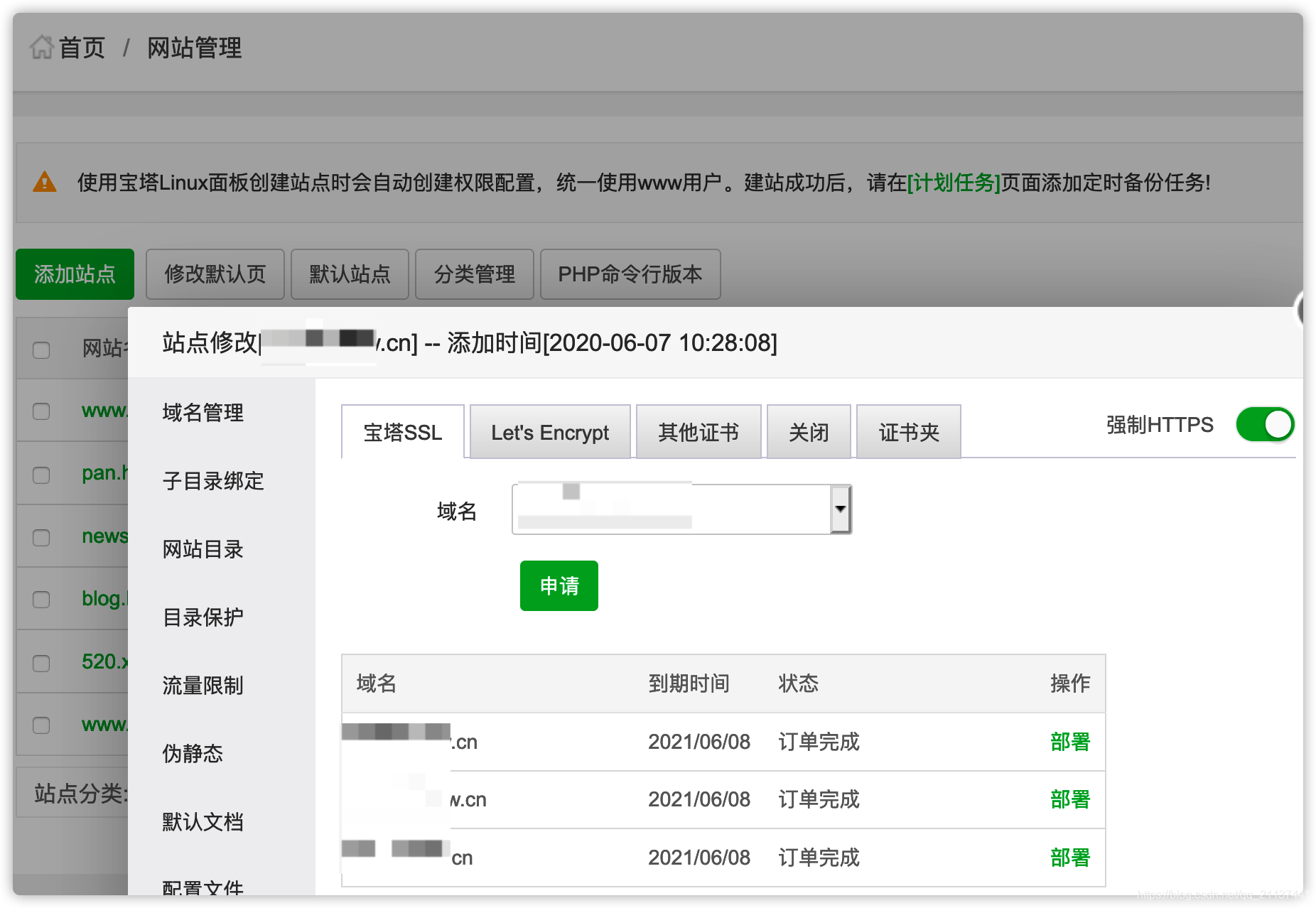Toggle 强制HTTPS switch
Viewport: 1316px width, 908px height.
[1264, 425]
